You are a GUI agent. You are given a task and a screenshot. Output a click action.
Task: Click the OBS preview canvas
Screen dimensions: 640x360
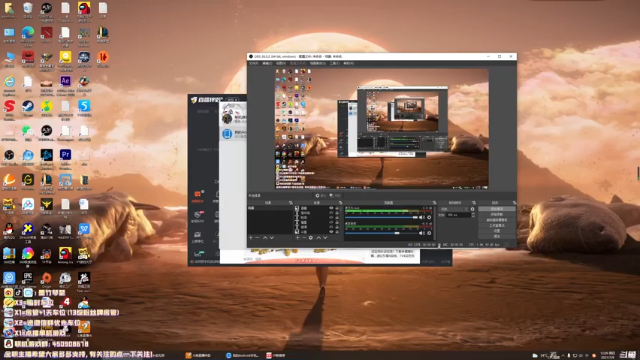[x=382, y=129]
